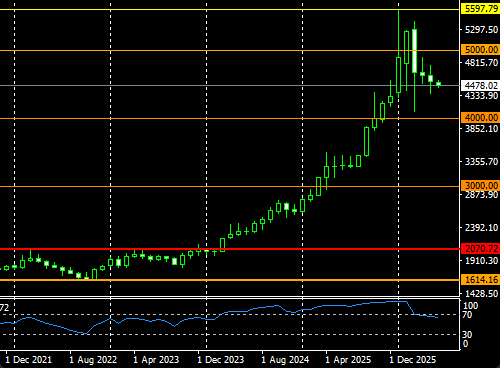This screenshot has height=368, width=500.
Task: Click the 1 Dec 2021 date label
Action: pos(29,360)
